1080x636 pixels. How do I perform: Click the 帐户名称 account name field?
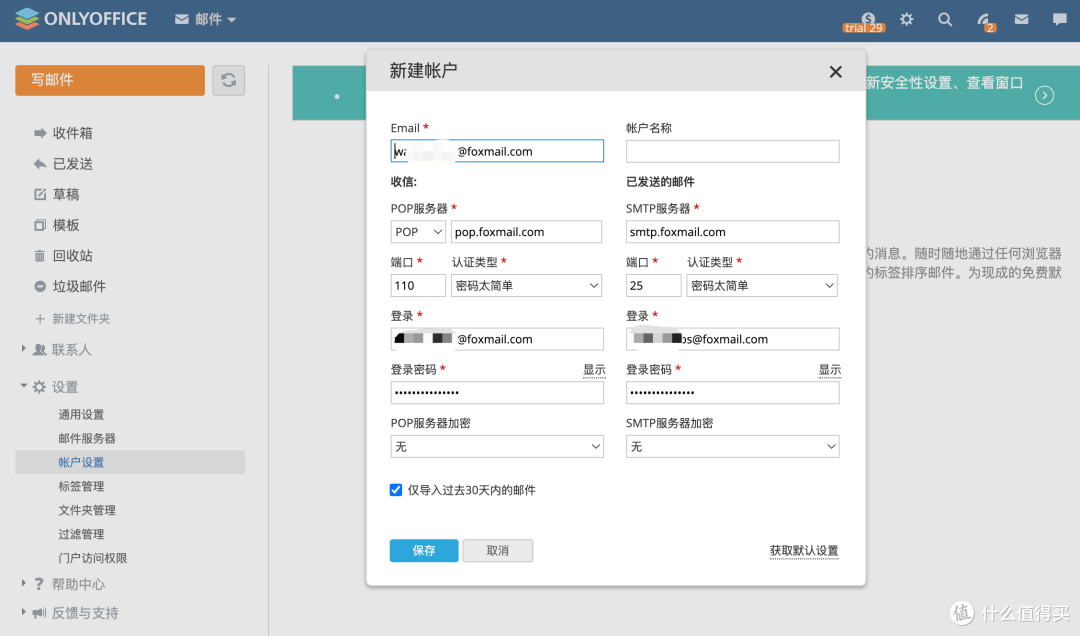(732, 152)
